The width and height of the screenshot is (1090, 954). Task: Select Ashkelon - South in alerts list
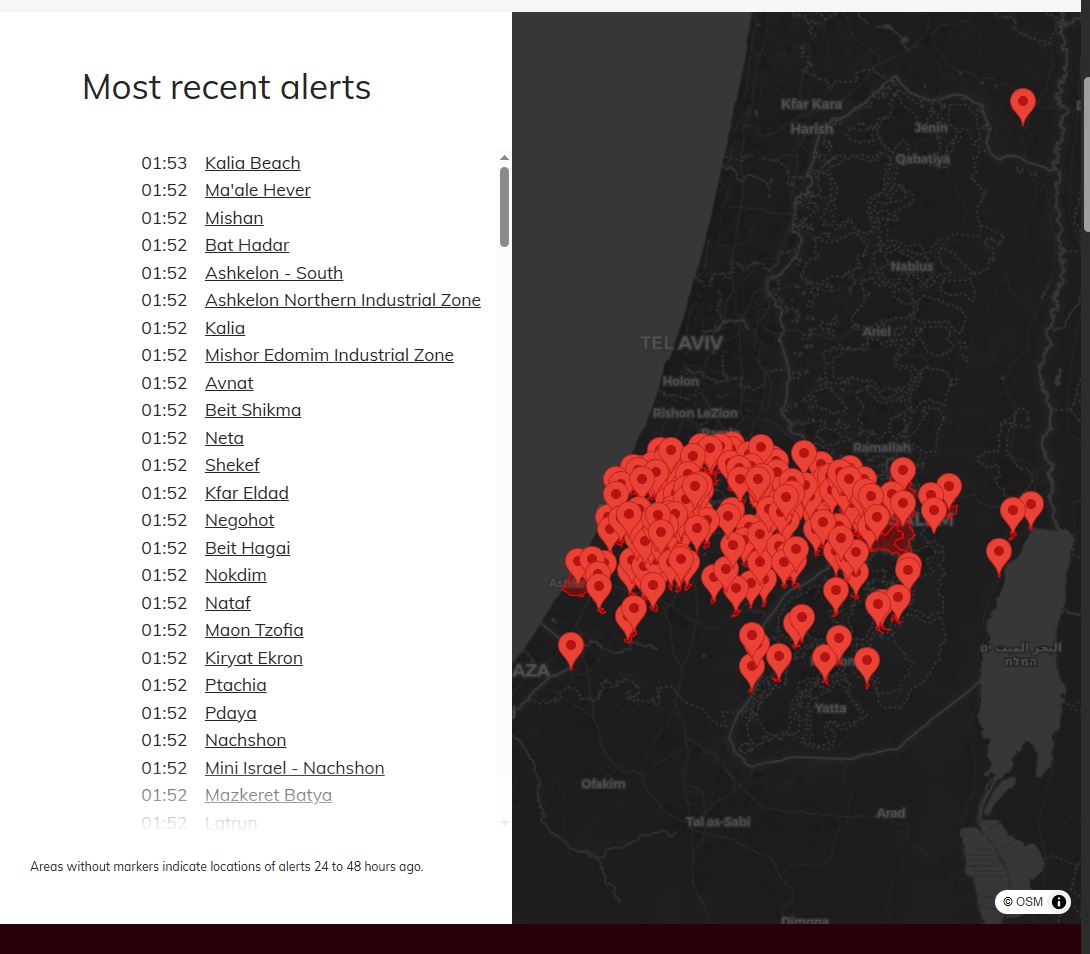274,273
